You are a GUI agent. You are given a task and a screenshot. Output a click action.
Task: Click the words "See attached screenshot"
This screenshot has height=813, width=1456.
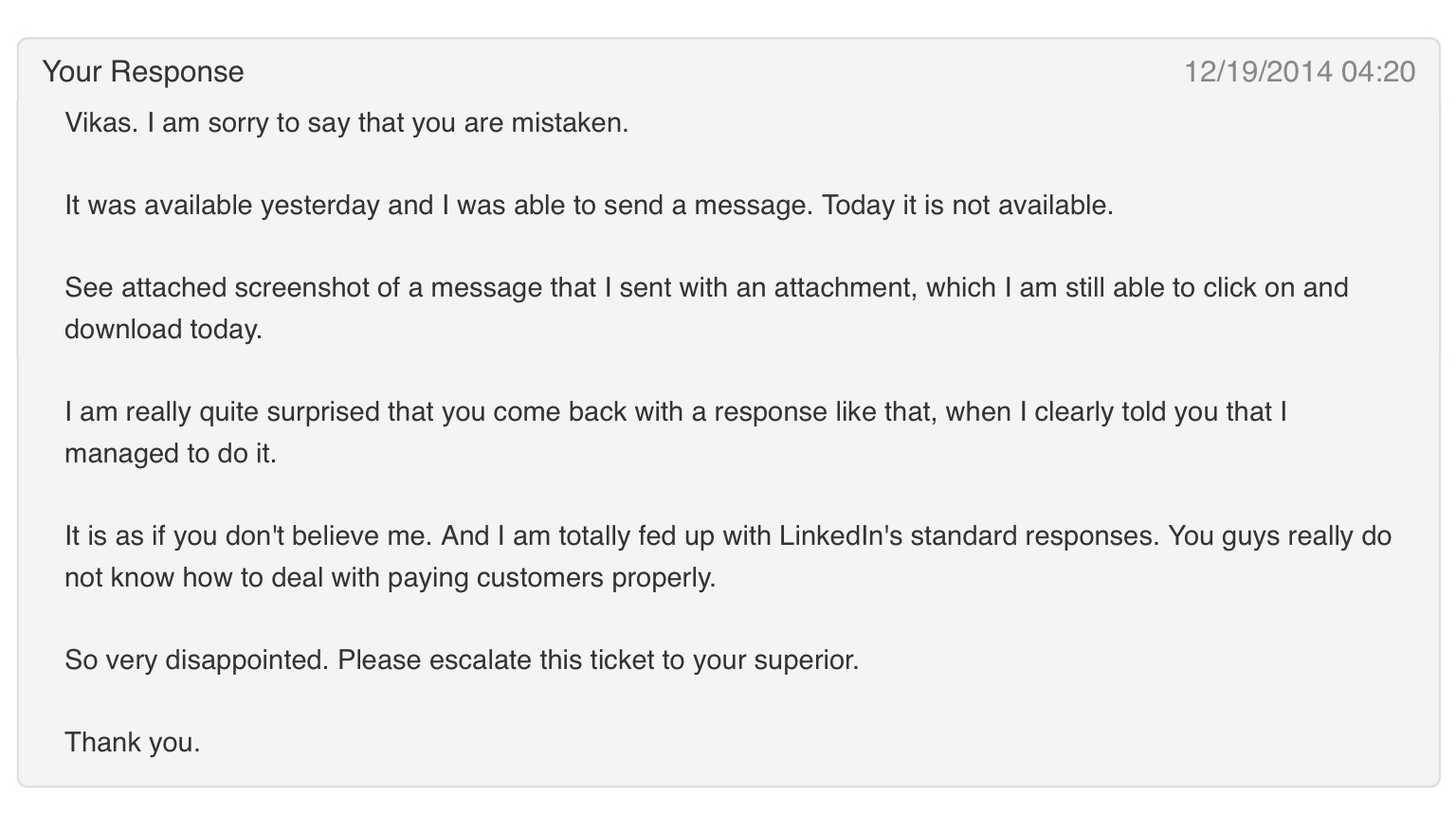click(x=216, y=288)
